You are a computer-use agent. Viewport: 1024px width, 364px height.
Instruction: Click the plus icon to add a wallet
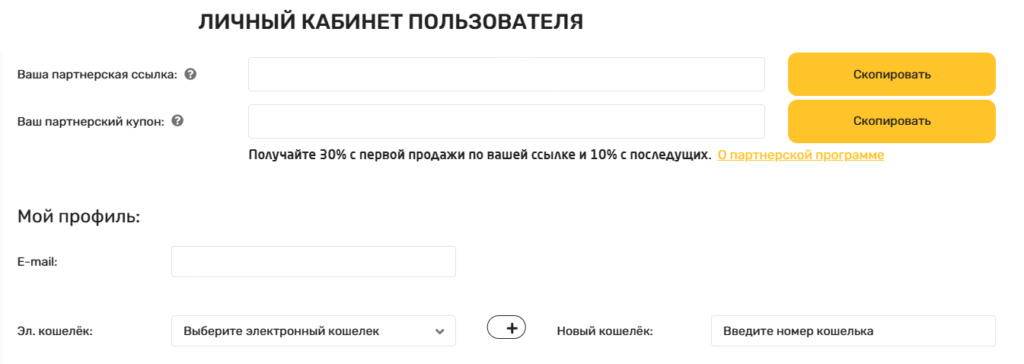point(507,328)
